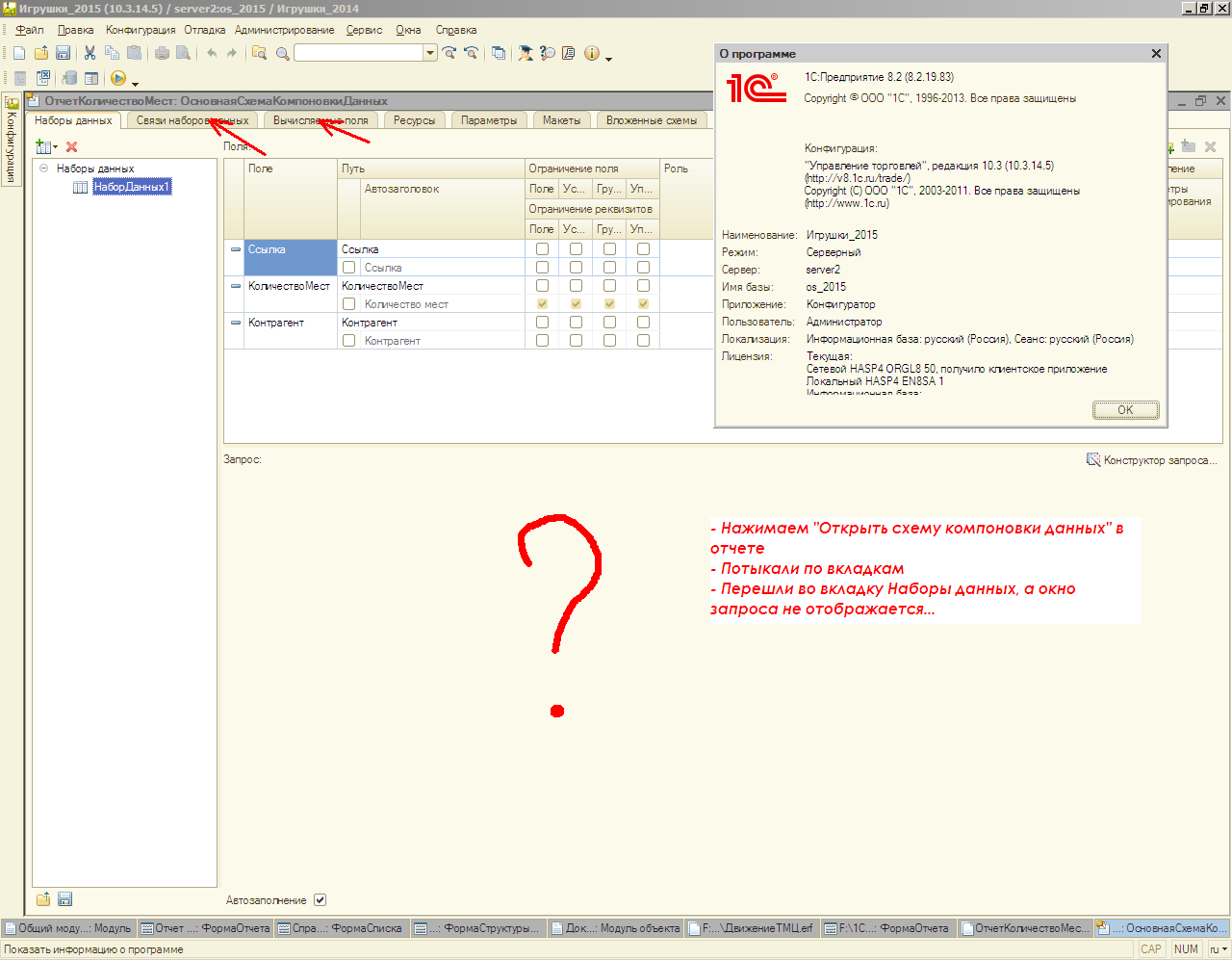Open the Syntax Assistant icon
The image size is (1232, 960).
(526, 53)
